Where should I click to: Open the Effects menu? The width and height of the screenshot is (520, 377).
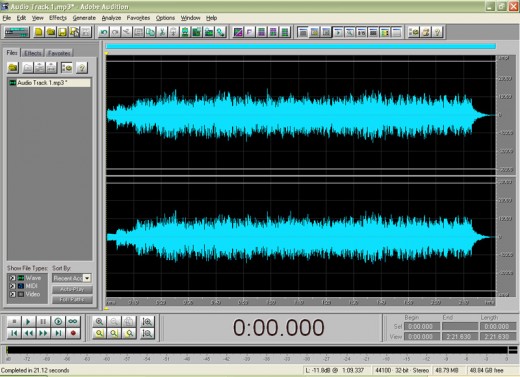click(x=58, y=18)
